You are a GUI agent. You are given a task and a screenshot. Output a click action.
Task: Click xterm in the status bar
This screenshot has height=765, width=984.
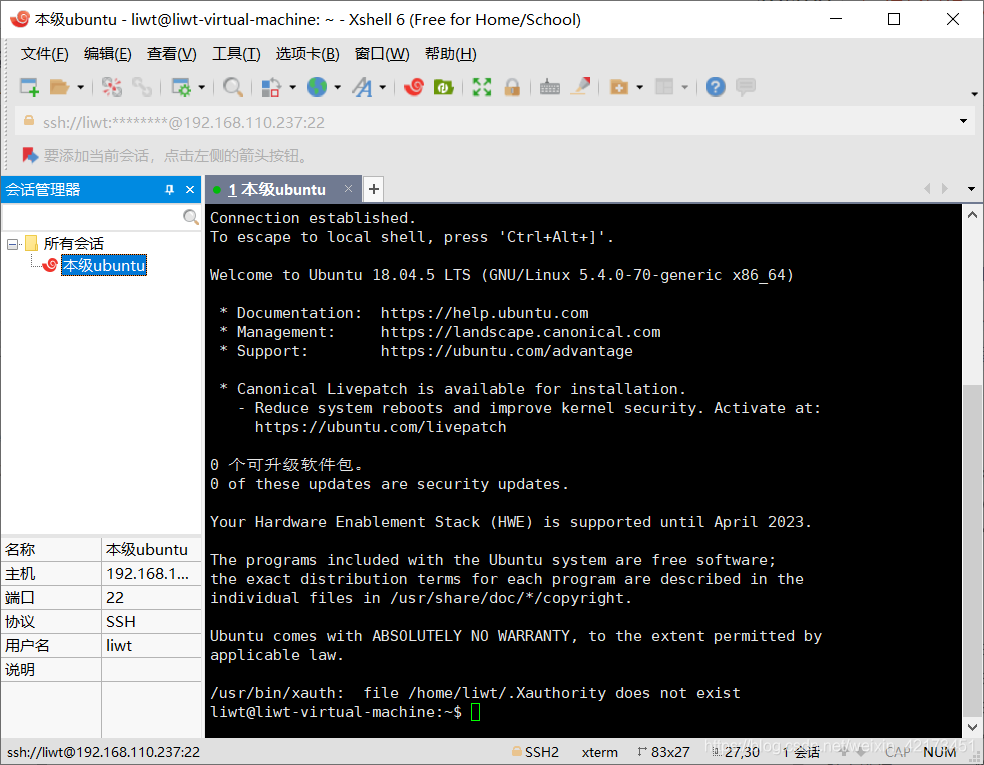pyautogui.click(x=599, y=752)
